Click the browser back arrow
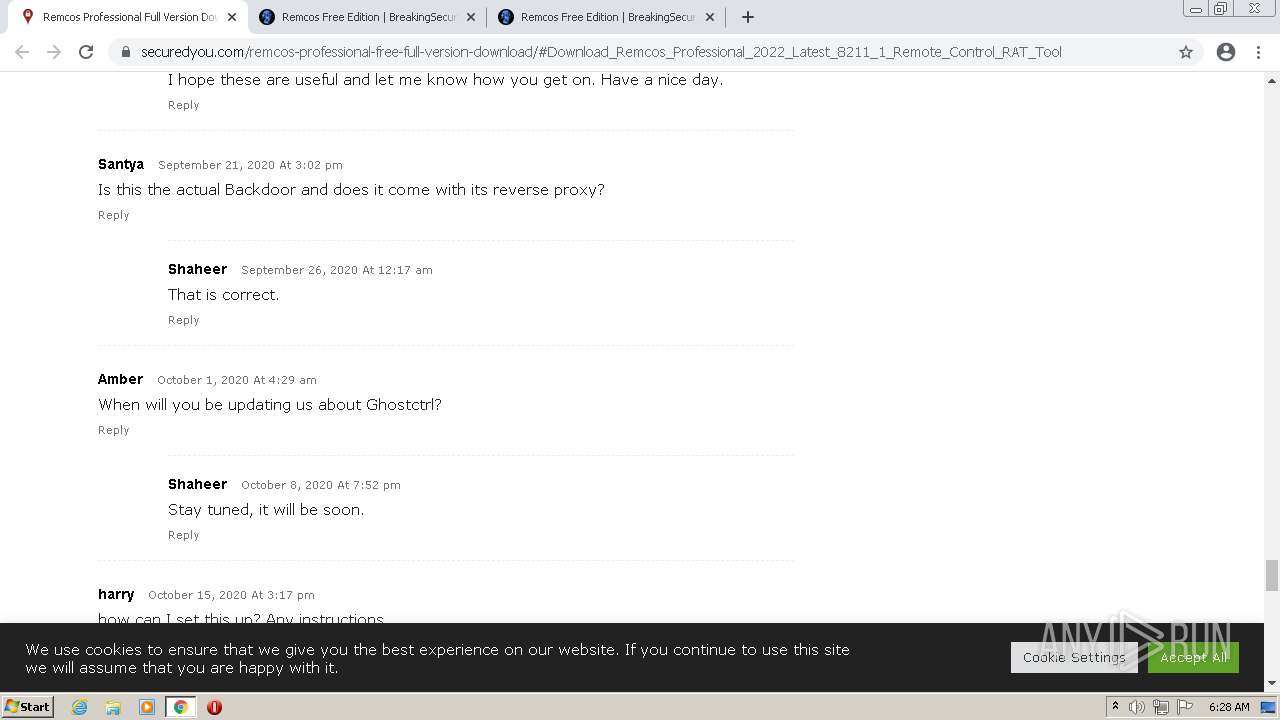Screen dimensions: 1280x720 (x=22, y=52)
